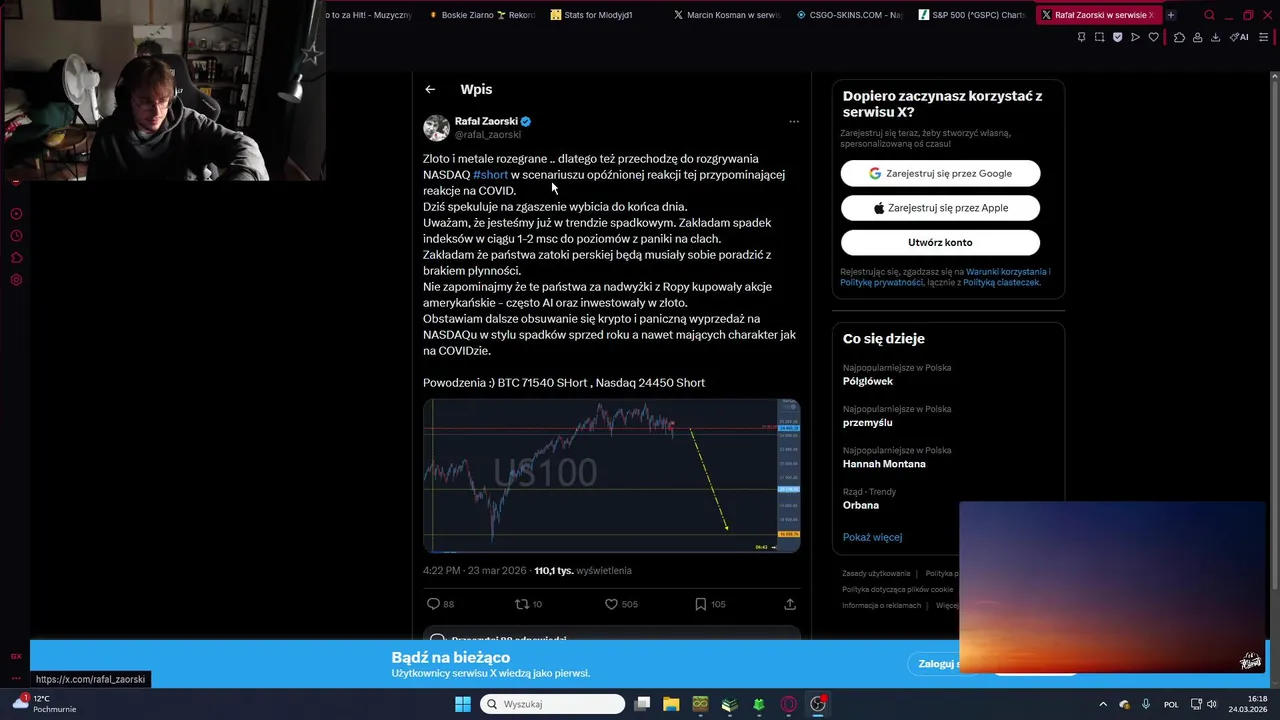Viewport: 1280px width, 720px height.
Task: Click Zarejestruj się przez Google button
Action: pyautogui.click(x=940, y=173)
